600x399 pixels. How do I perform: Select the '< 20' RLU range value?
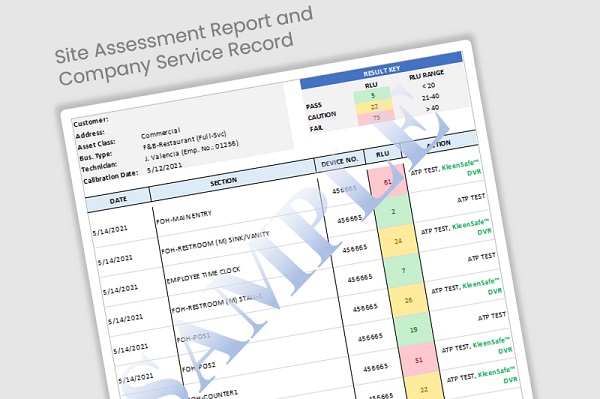click(428, 86)
